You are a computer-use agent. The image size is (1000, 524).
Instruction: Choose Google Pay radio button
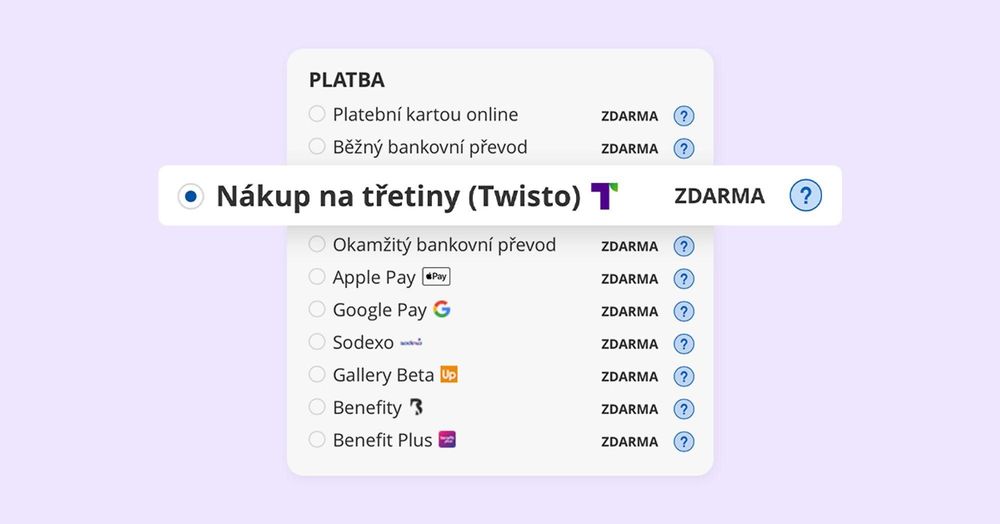coord(317,309)
